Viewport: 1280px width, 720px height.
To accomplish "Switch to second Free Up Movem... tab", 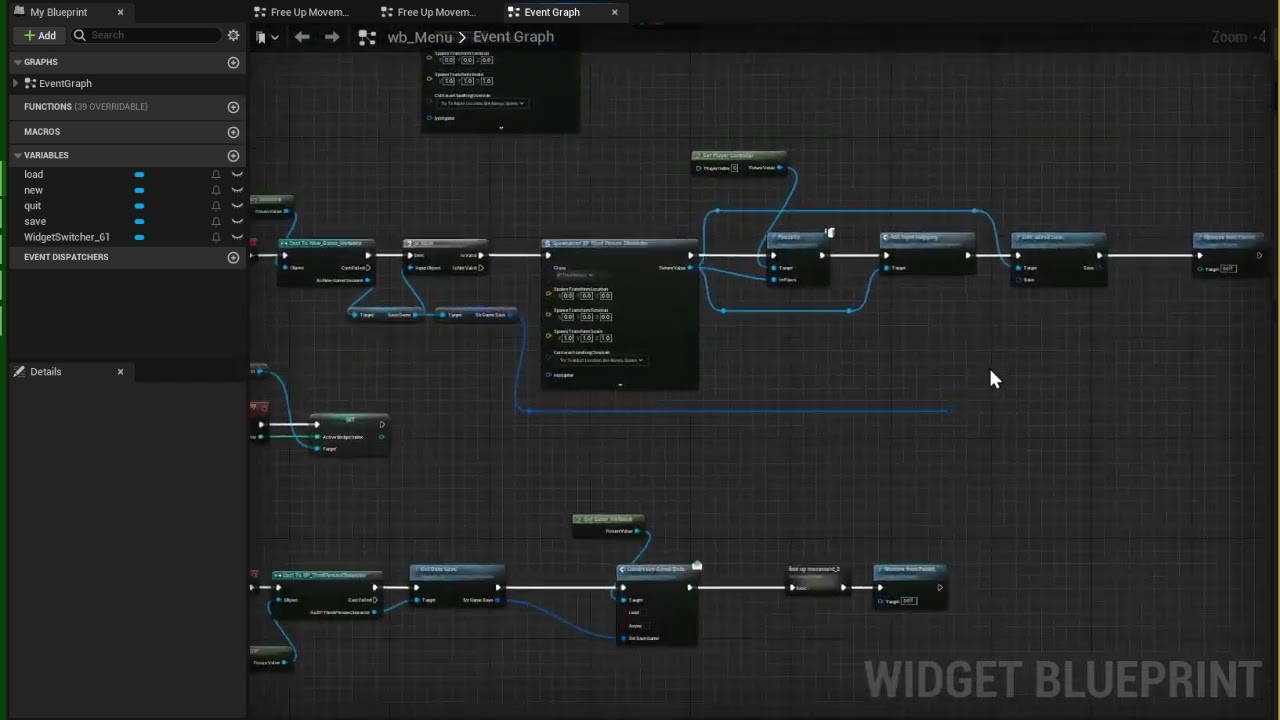I will pos(436,12).
